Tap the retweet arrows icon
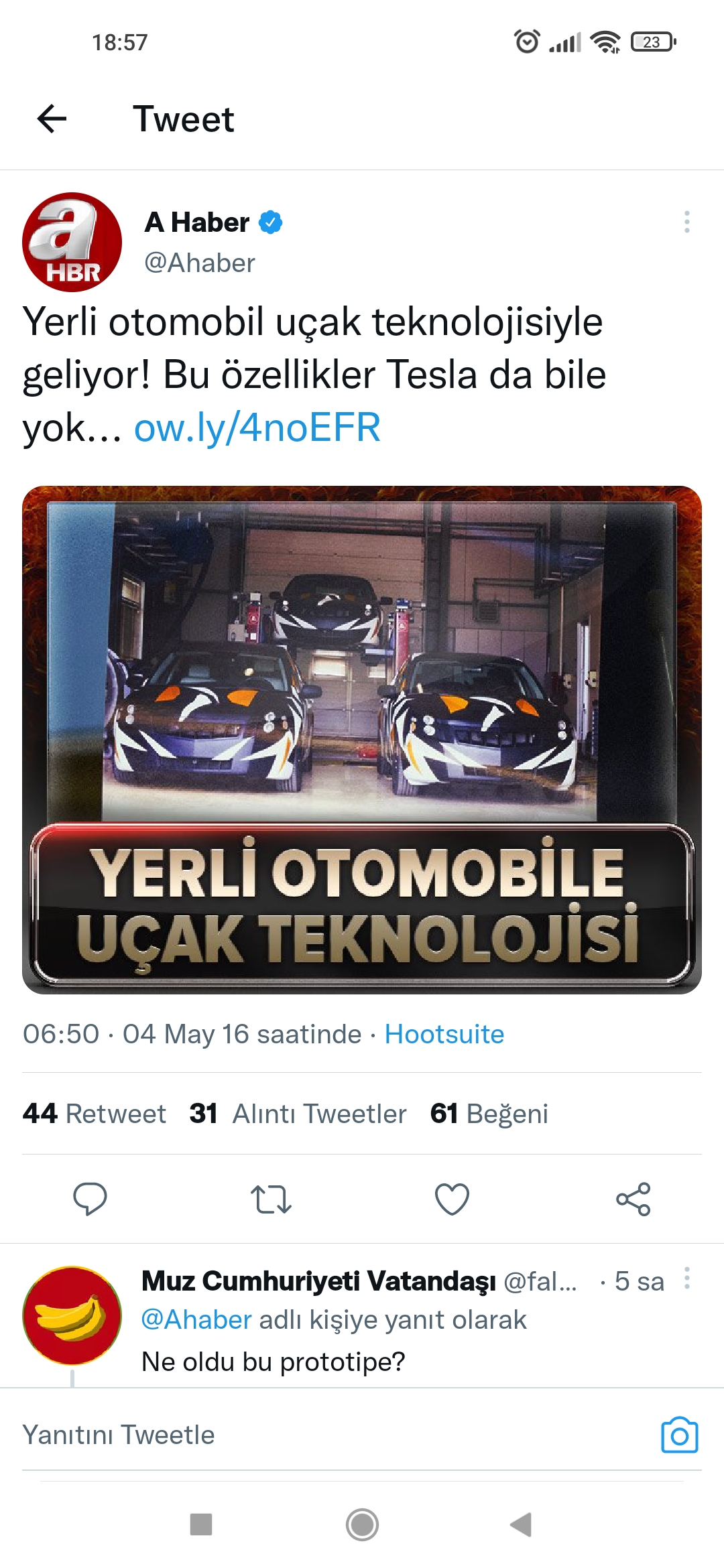Viewport: 724px width, 1568px height. [x=271, y=1199]
